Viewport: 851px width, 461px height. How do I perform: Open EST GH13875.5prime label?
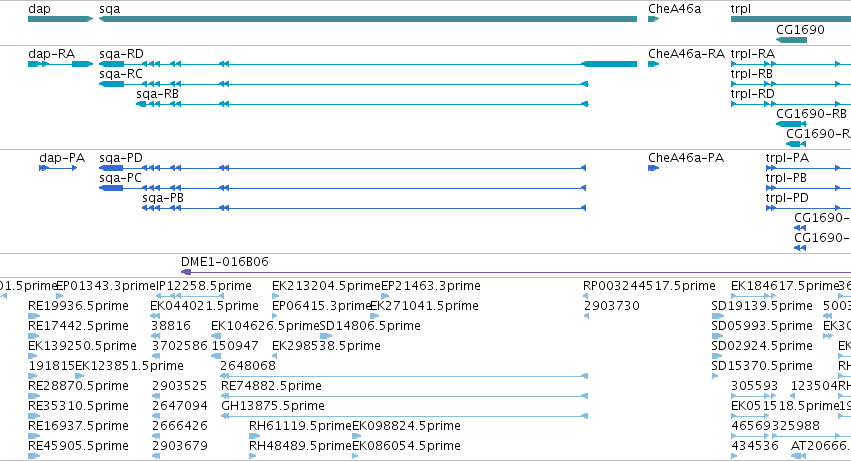(273, 406)
